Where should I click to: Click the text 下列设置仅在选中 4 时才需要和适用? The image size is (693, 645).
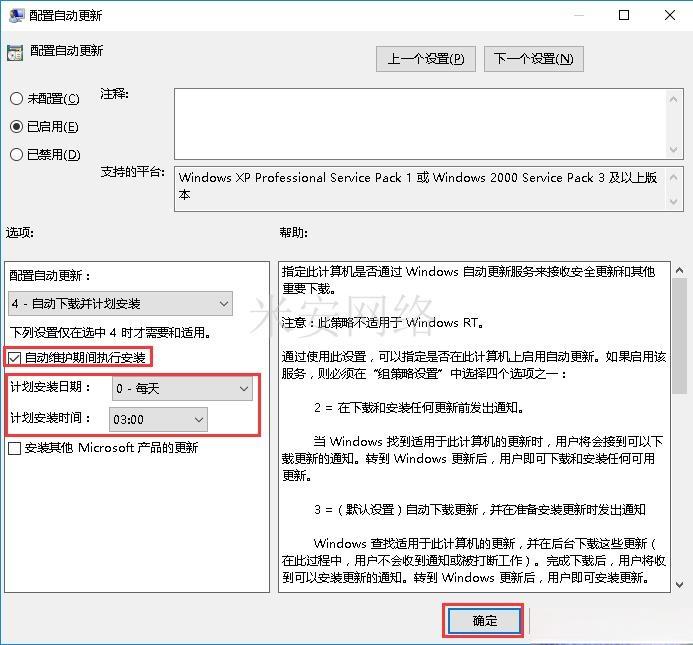[x=110, y=332]
